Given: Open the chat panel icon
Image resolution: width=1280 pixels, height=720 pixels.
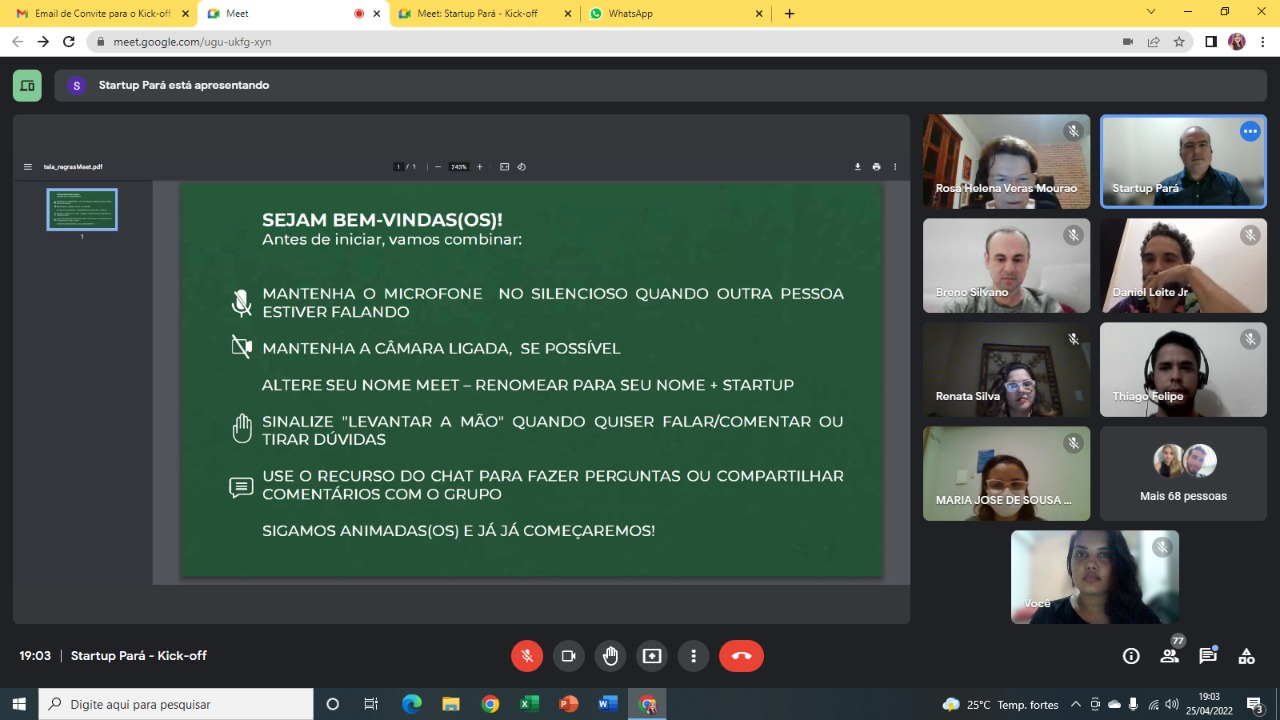Looking at the screenshot, I should [x=1208, y=656].
